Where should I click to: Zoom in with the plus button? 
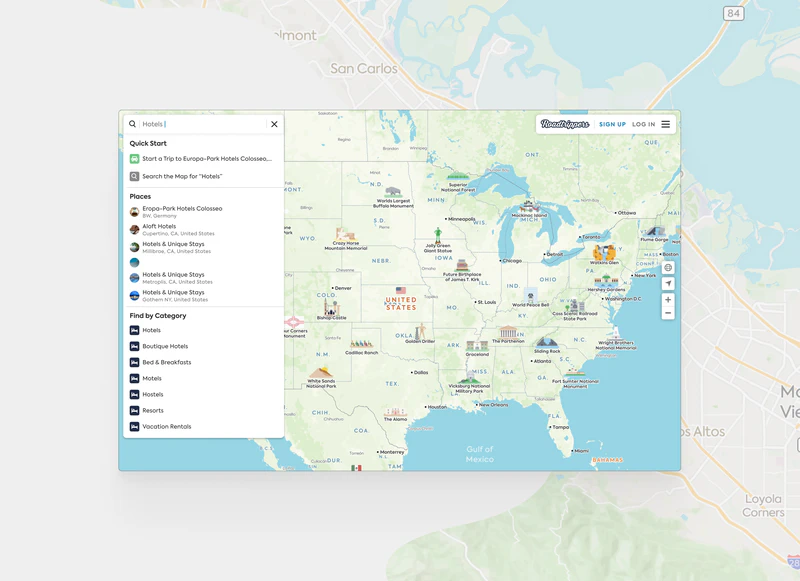[x=668, y=300]
